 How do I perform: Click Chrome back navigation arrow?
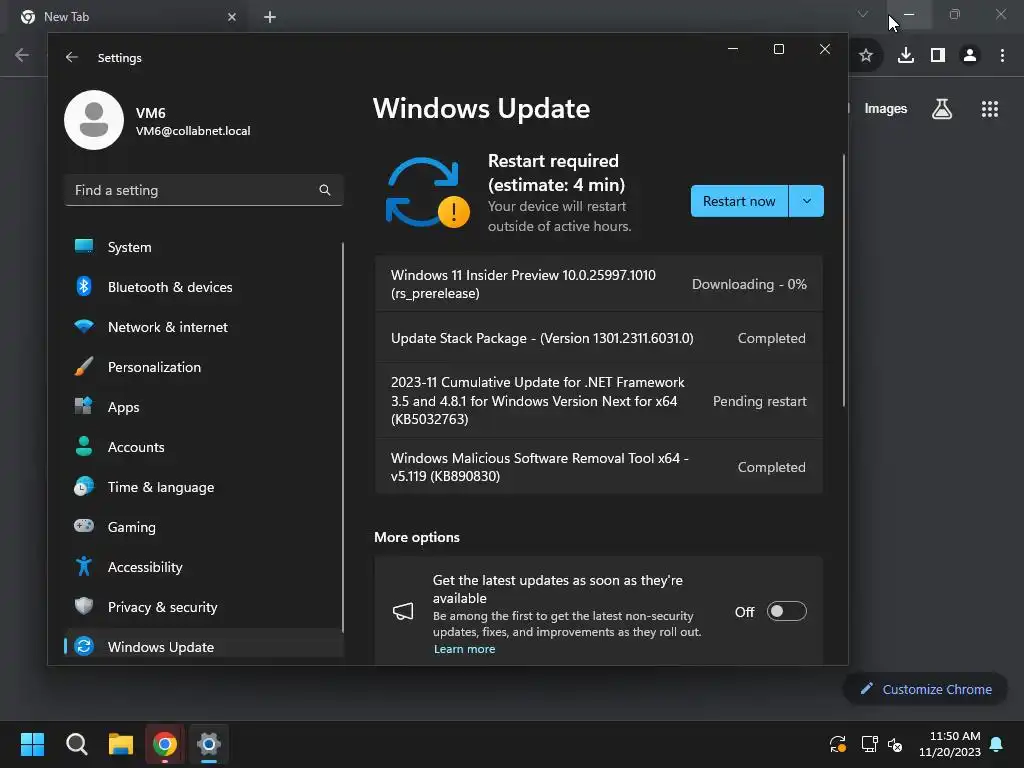point(22,56)
